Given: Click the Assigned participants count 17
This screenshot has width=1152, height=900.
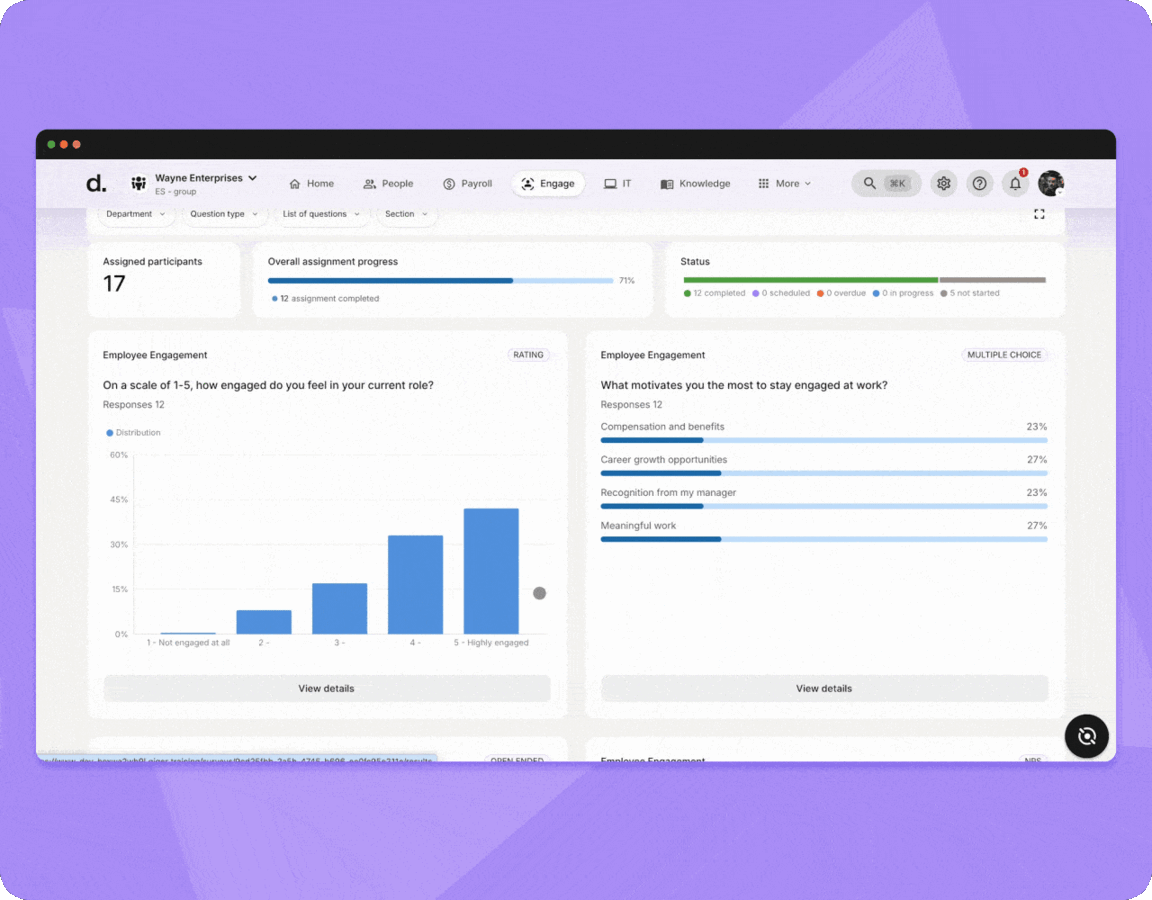Looking at the screenshot, I should (114, 284).
